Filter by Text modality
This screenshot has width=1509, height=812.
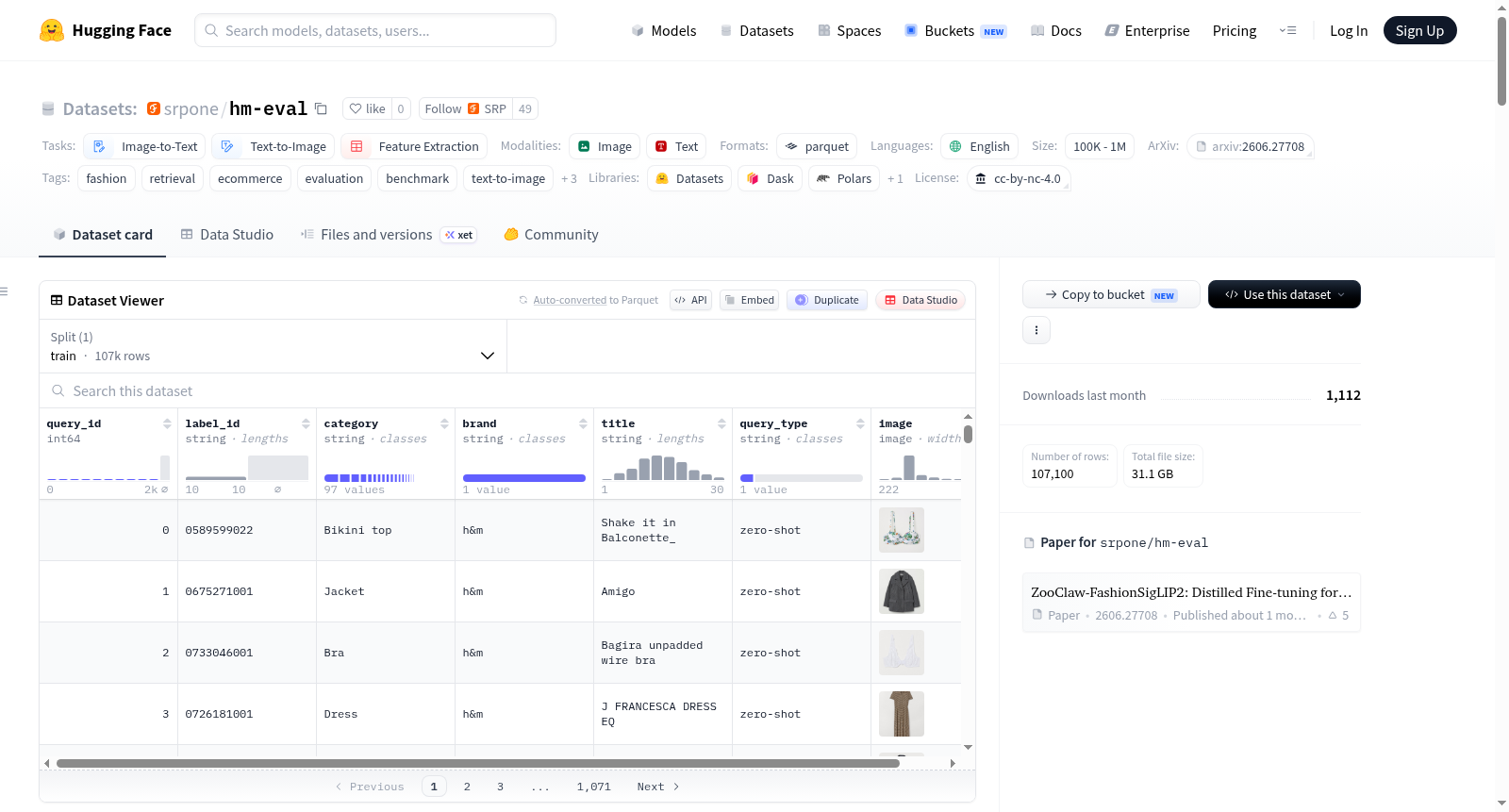click(676, 146)
